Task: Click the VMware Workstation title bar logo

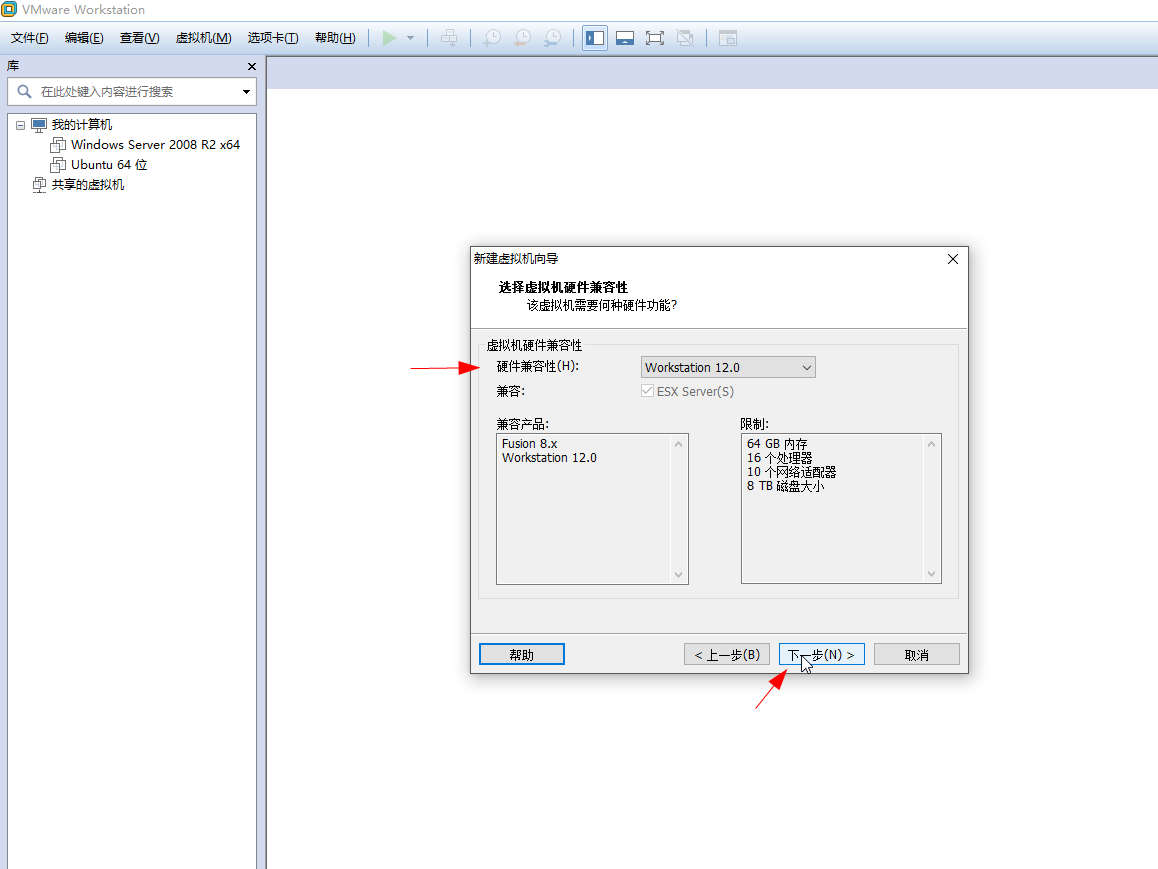Action: pyautogui.click(x=9, y=9)
